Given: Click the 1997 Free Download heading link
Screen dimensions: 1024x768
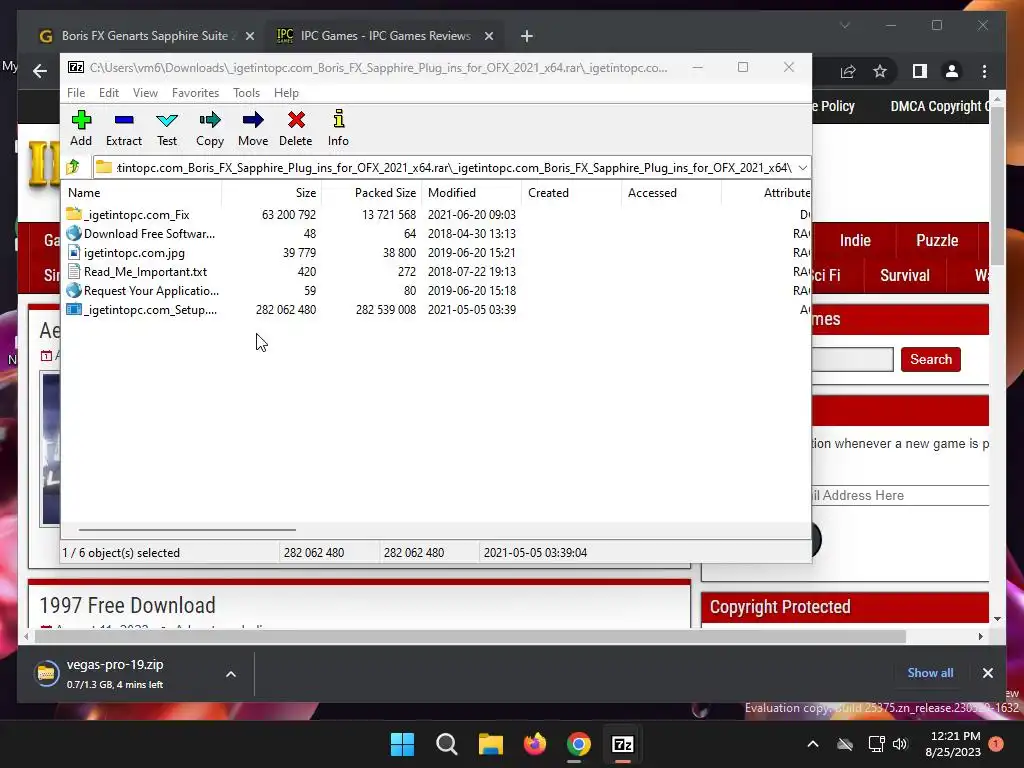Looking at the screenshot, I should [x=127, y=605].
